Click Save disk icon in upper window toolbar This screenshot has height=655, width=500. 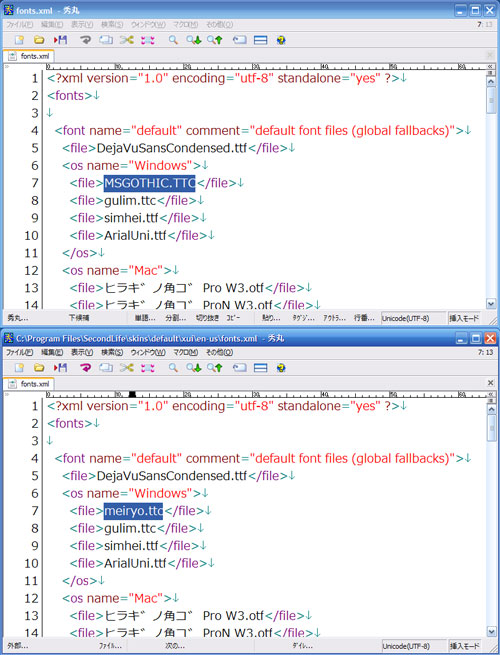pos(60,40)
